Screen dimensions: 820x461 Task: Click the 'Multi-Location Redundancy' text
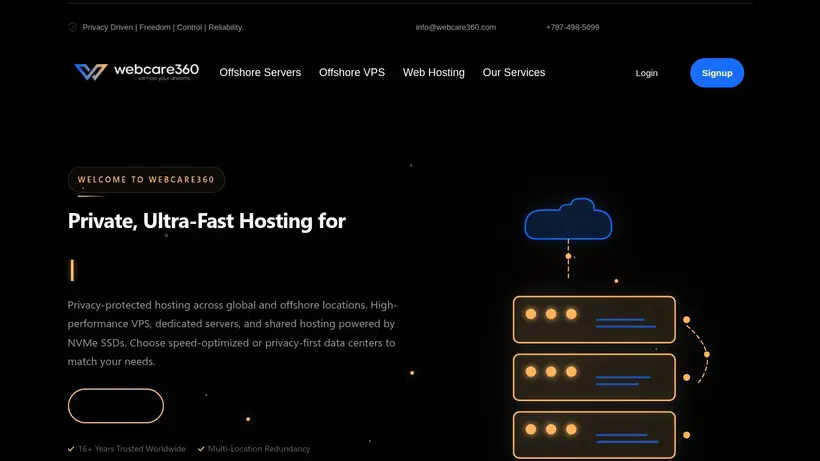(x=259, y=448)
